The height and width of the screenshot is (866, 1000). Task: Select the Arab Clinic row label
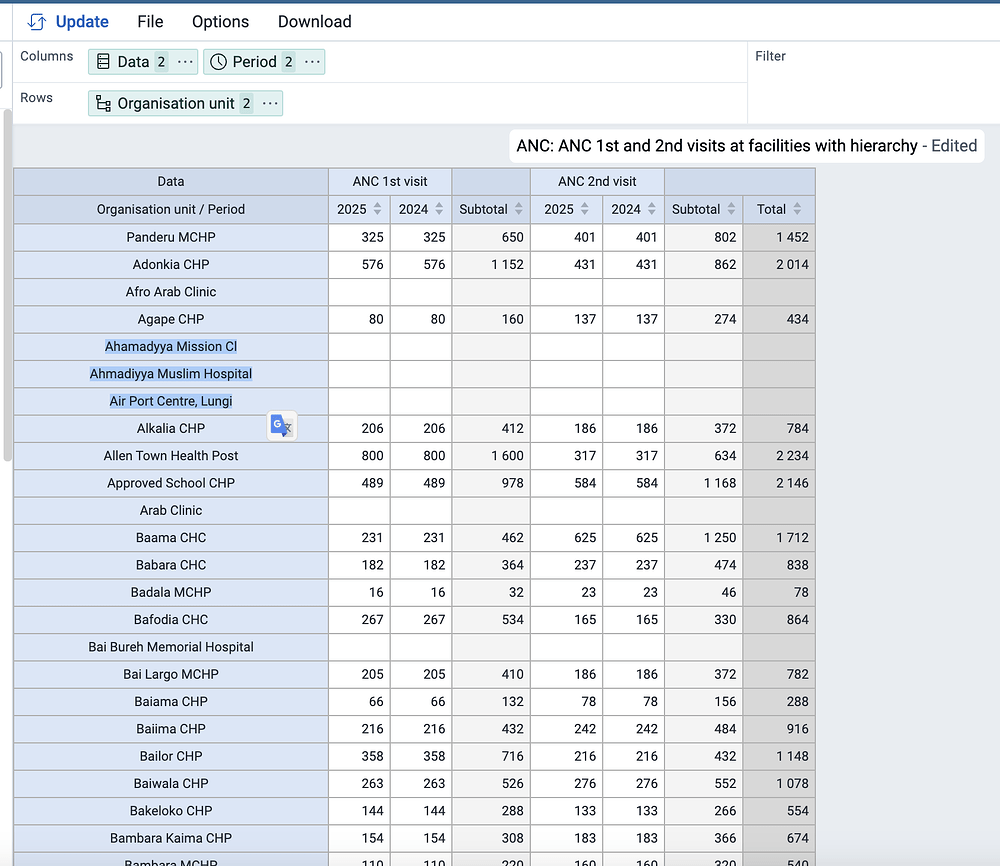pyautogui.click(x=171, y=511)
